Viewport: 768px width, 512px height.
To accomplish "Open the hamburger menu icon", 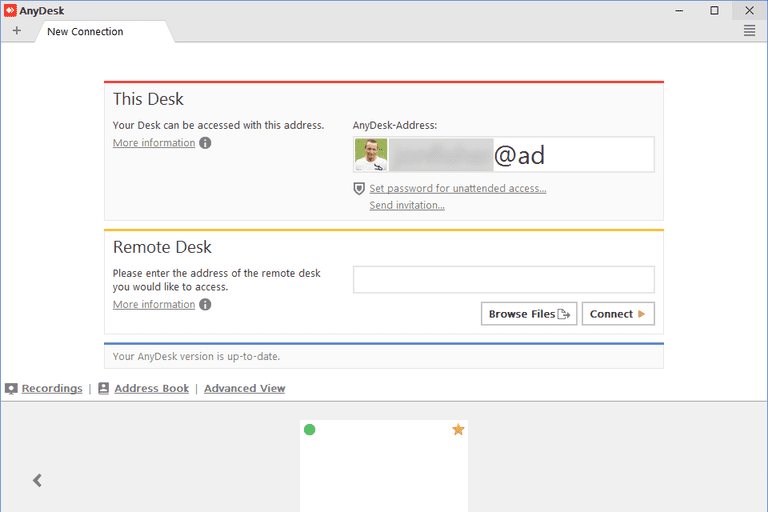I will pos(749,31).
